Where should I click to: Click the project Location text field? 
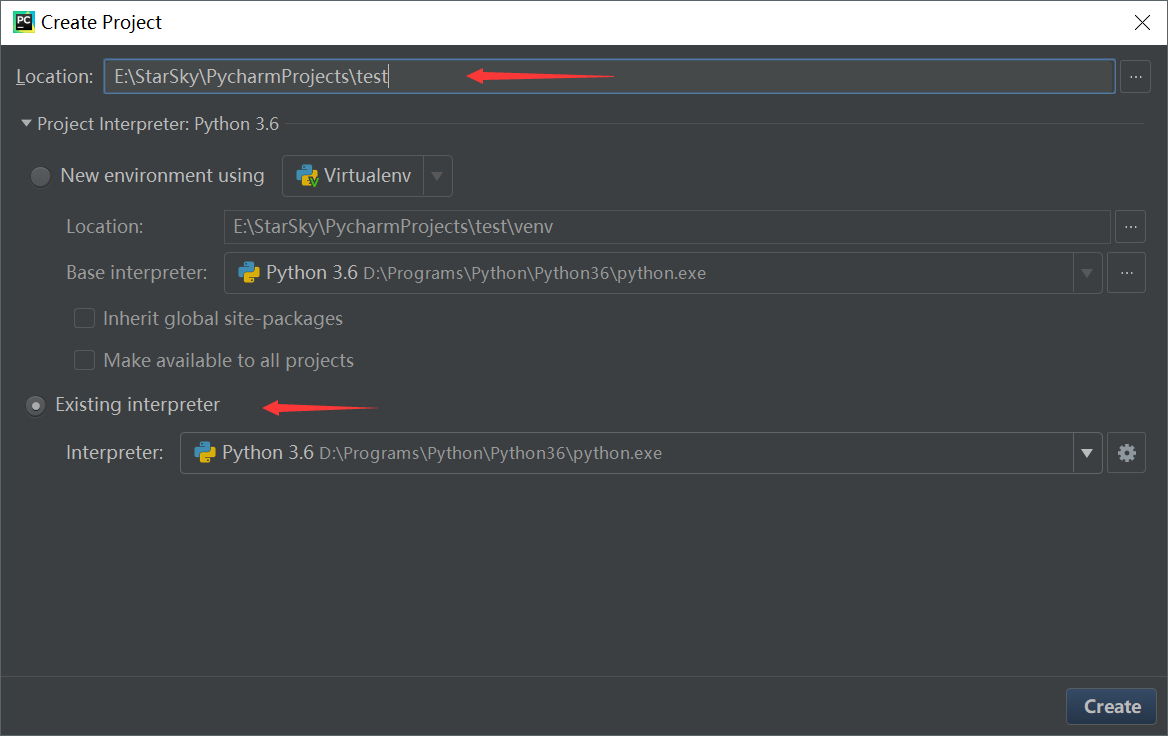click(609, 77)
